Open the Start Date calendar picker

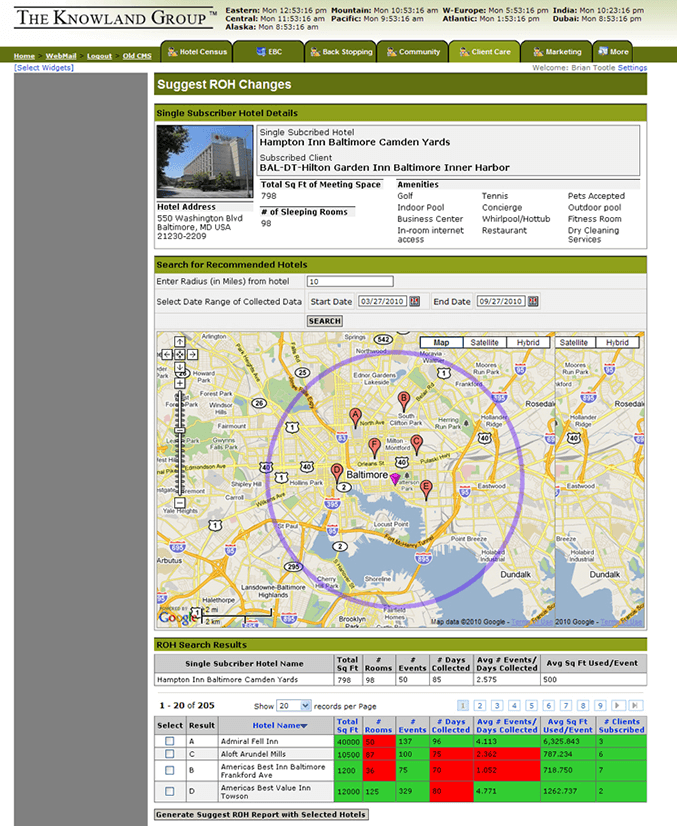pyautogui.click(x=415, y=301)
